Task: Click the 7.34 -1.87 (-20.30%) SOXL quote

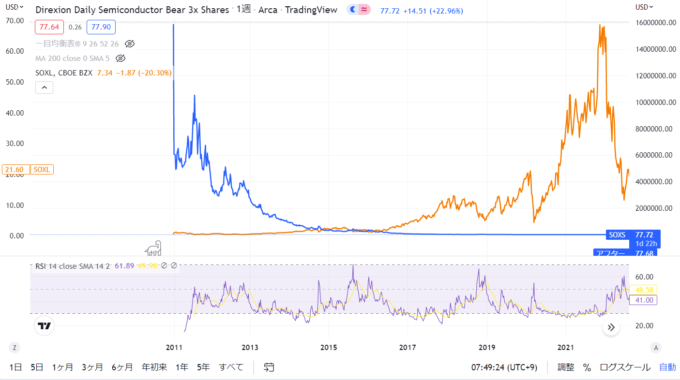Action: (134, 73)
